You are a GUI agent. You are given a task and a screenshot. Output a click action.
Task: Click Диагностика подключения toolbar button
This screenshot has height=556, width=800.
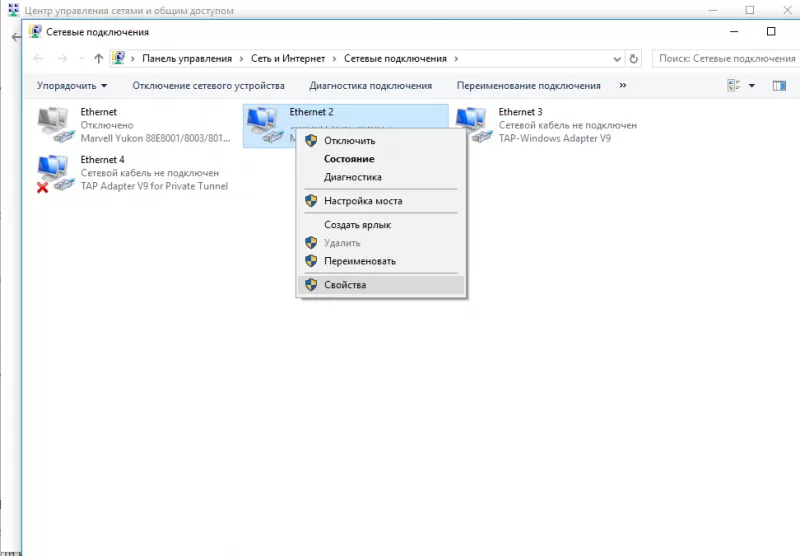click(370, 86)
